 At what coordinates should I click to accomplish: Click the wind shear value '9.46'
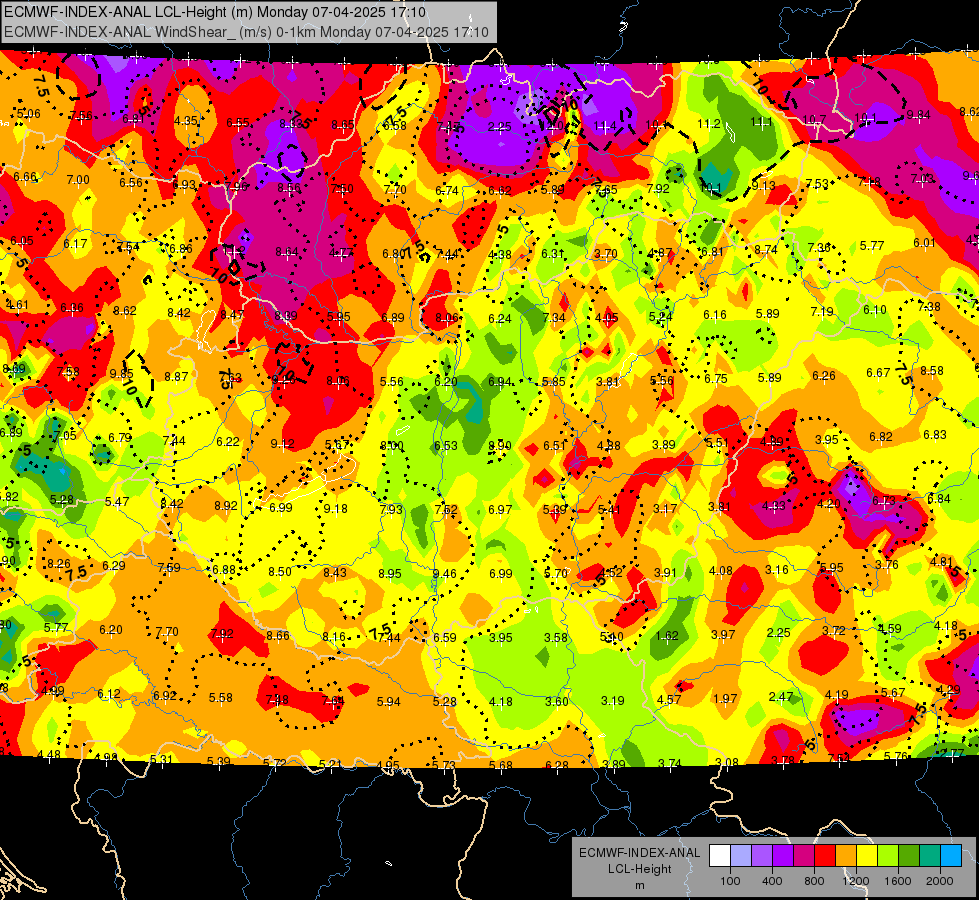point(445,573)
